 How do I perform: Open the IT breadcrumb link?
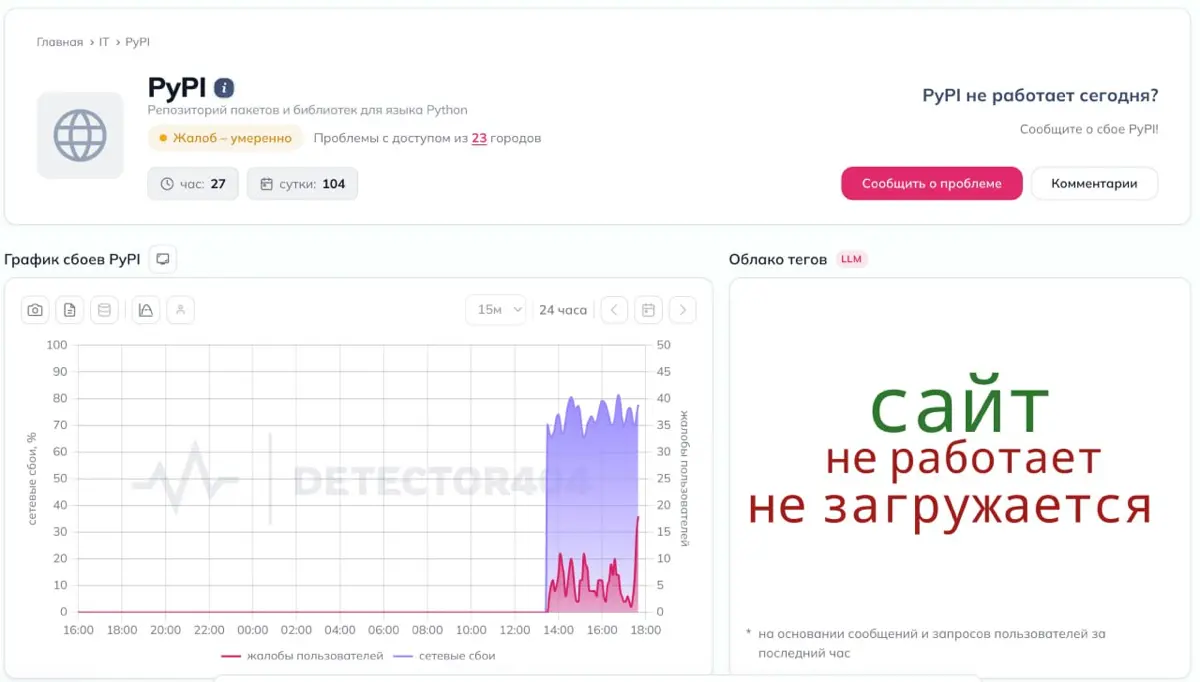104,42
